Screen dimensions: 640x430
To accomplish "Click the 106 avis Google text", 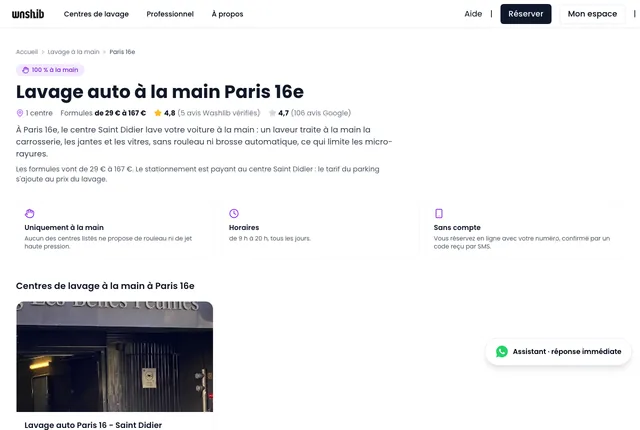I will click(x=321, y=113).
